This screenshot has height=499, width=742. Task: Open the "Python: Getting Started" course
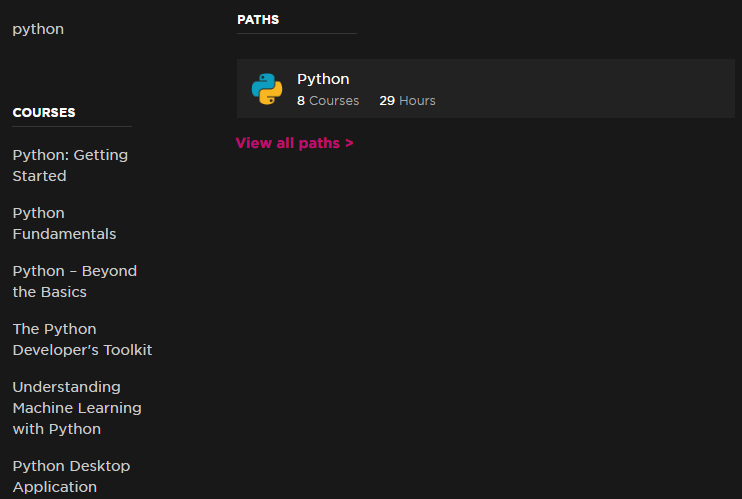pyautogui.click(x=70, y=165)
